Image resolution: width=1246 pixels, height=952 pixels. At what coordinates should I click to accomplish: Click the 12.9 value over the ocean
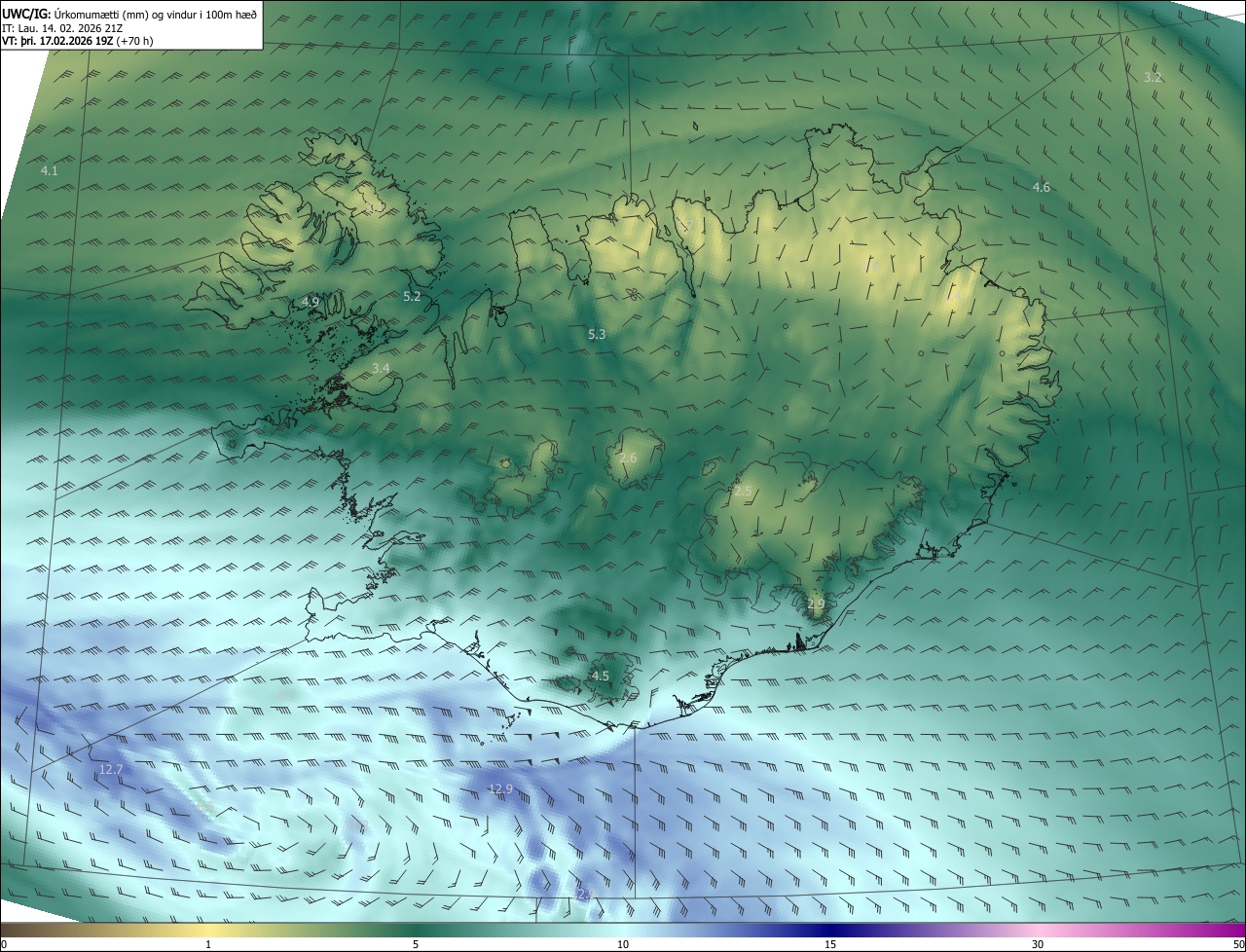click(500, 788)
